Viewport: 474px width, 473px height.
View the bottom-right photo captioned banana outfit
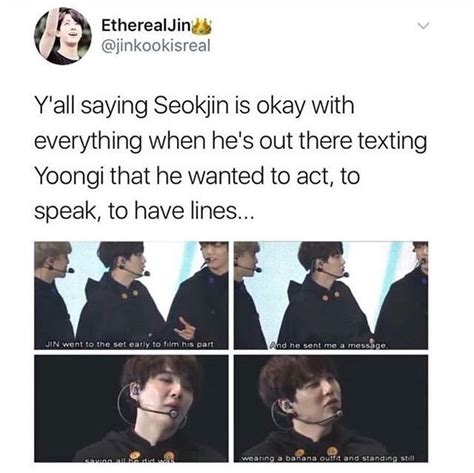tap(331, 408)
